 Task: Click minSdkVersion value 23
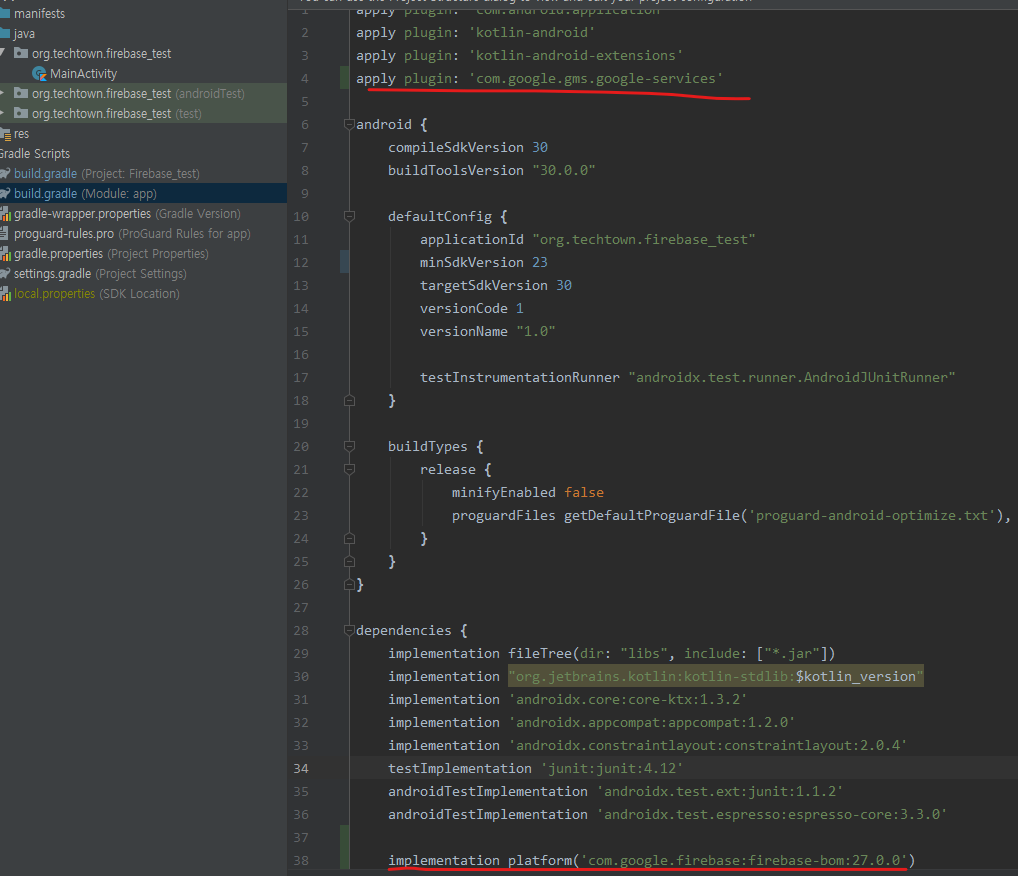pyautogui.click(x=540, y=262)
